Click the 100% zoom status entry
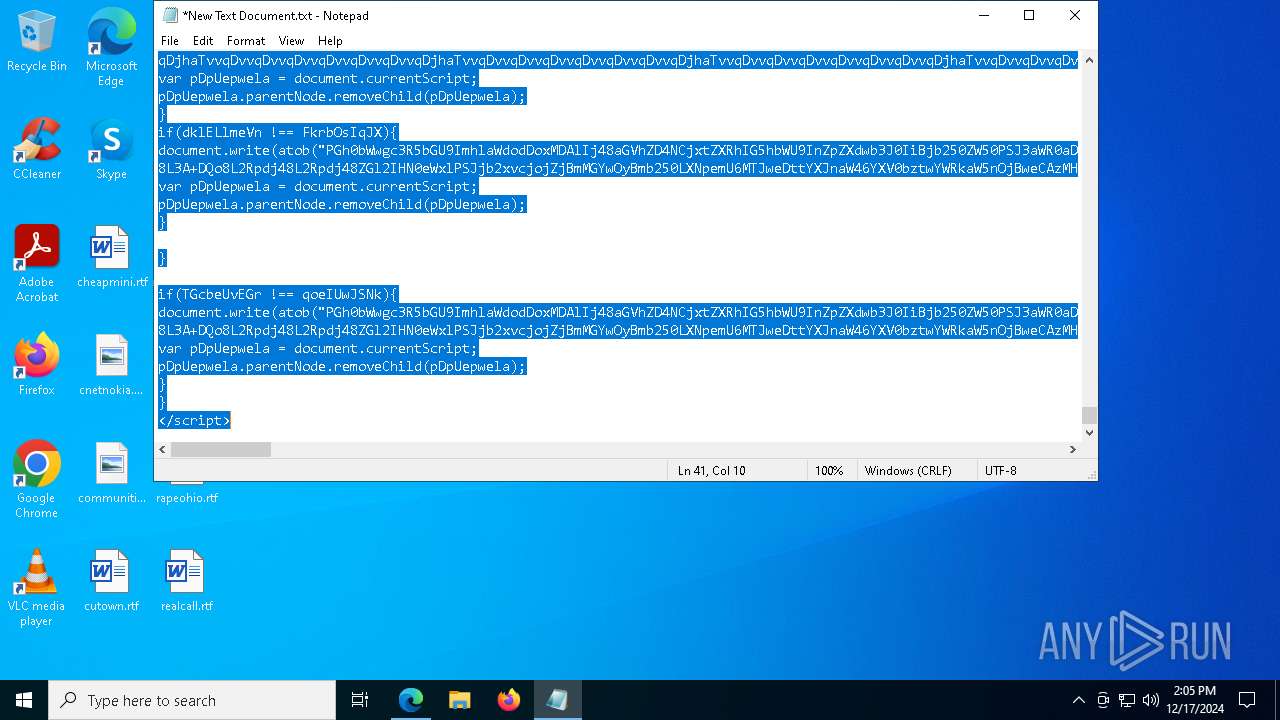1280x720 pixels. coord(828,470)
